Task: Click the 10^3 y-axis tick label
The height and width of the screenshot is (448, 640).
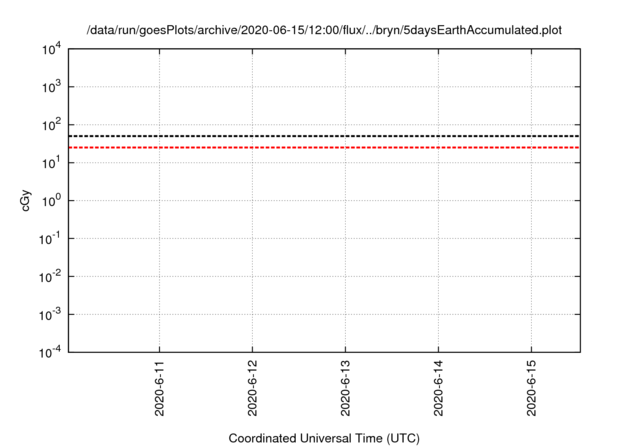Action: [x=51, y=87]
